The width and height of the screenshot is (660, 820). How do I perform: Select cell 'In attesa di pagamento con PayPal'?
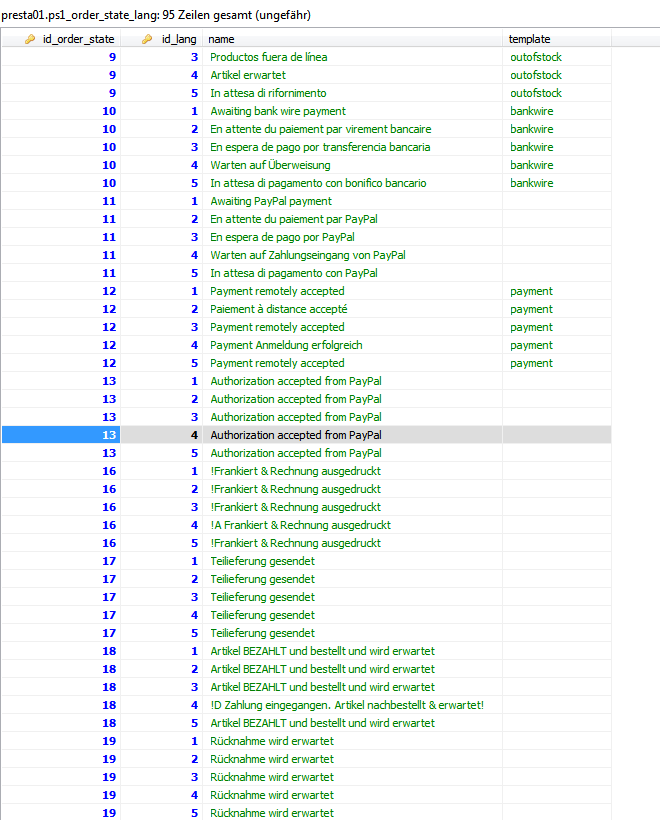point(353,273)
